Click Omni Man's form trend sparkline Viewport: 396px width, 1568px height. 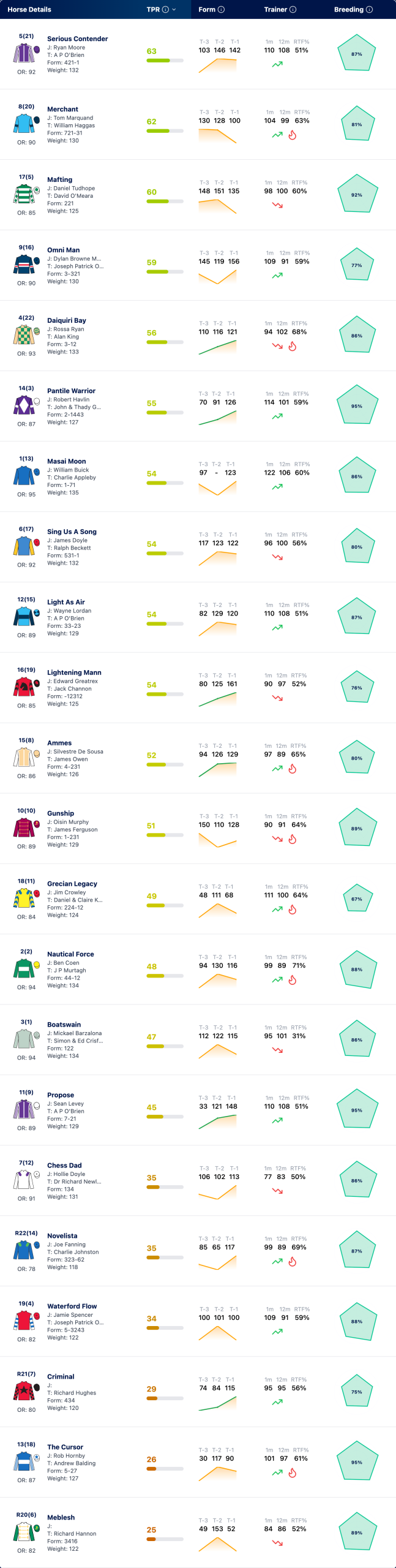tap(217, 276)
